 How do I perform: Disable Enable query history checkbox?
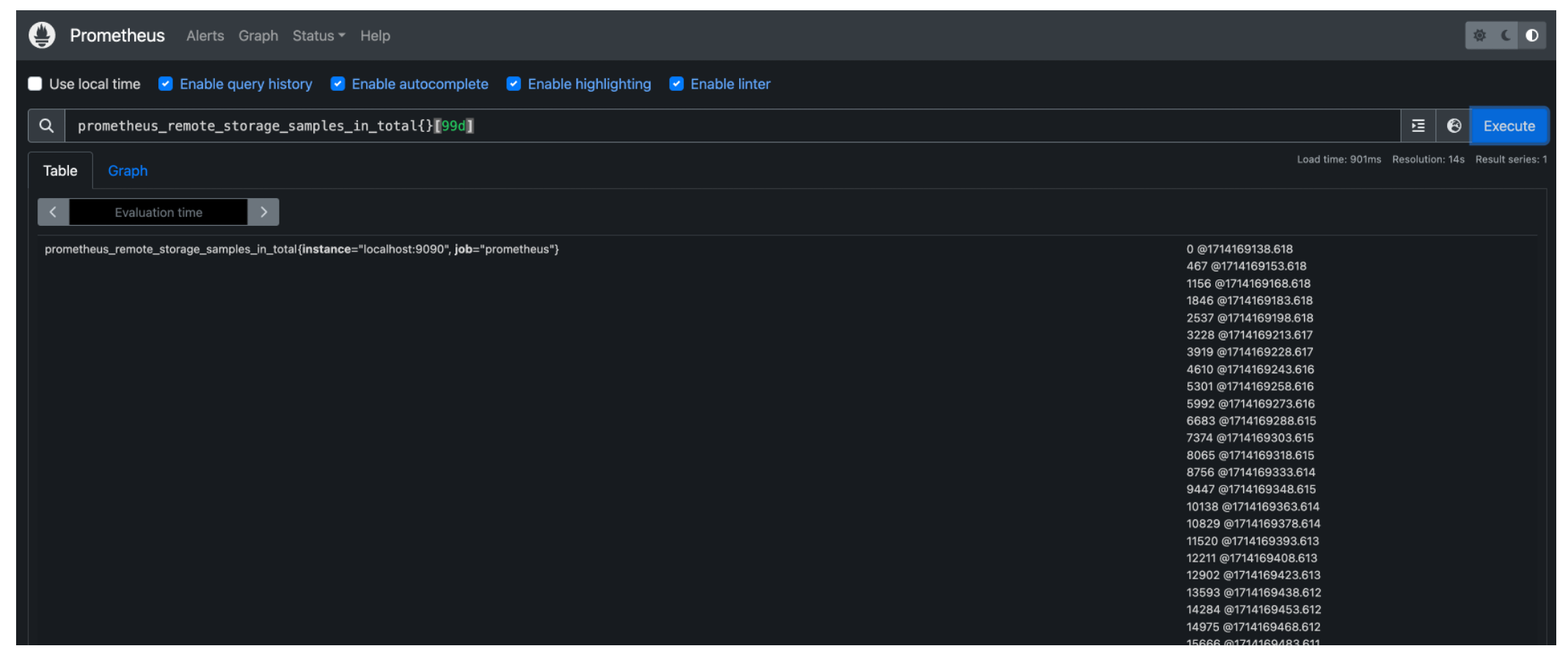click(166, 84)
